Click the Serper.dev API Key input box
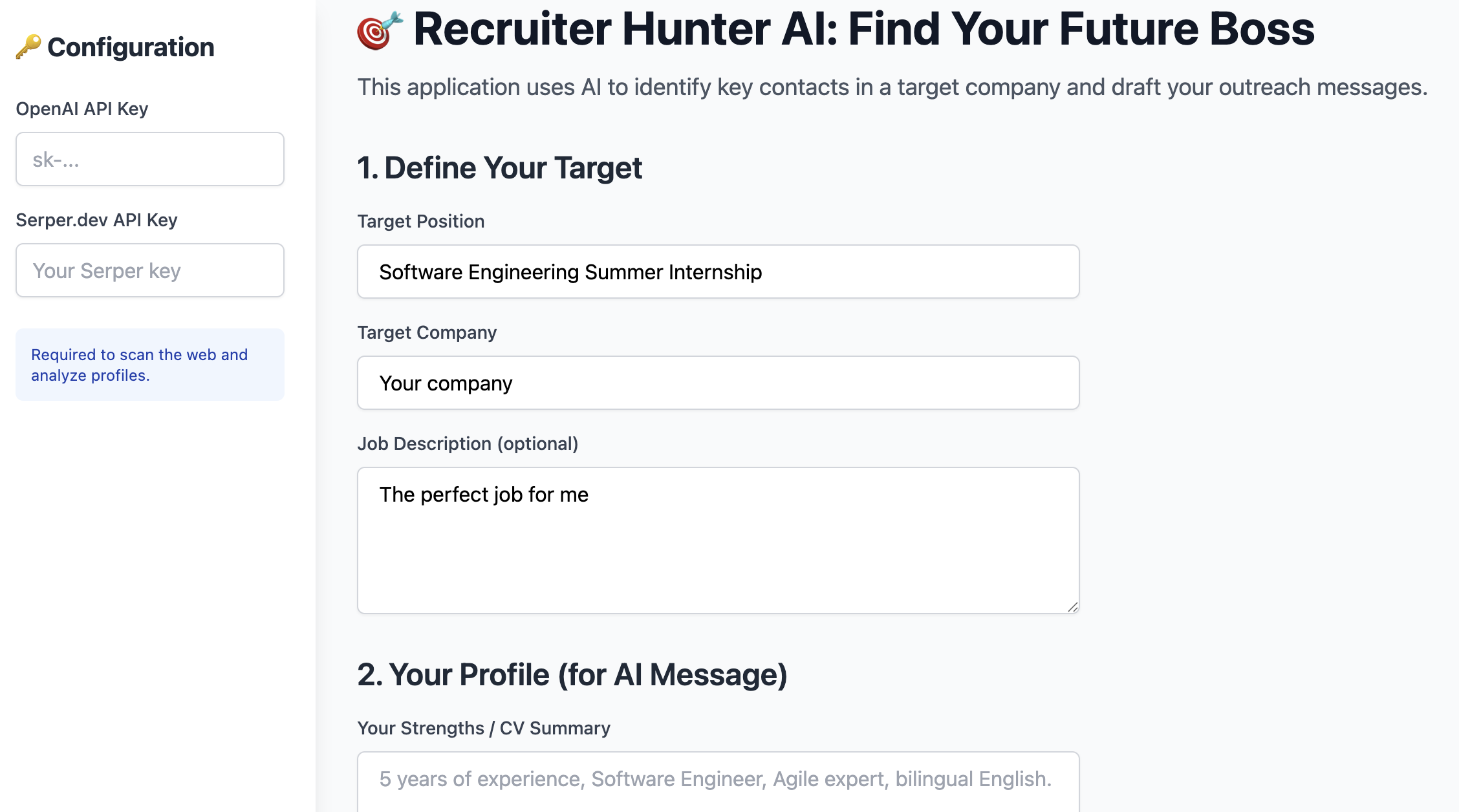Viewport: 1459px width, 812px height. point(149,270)
